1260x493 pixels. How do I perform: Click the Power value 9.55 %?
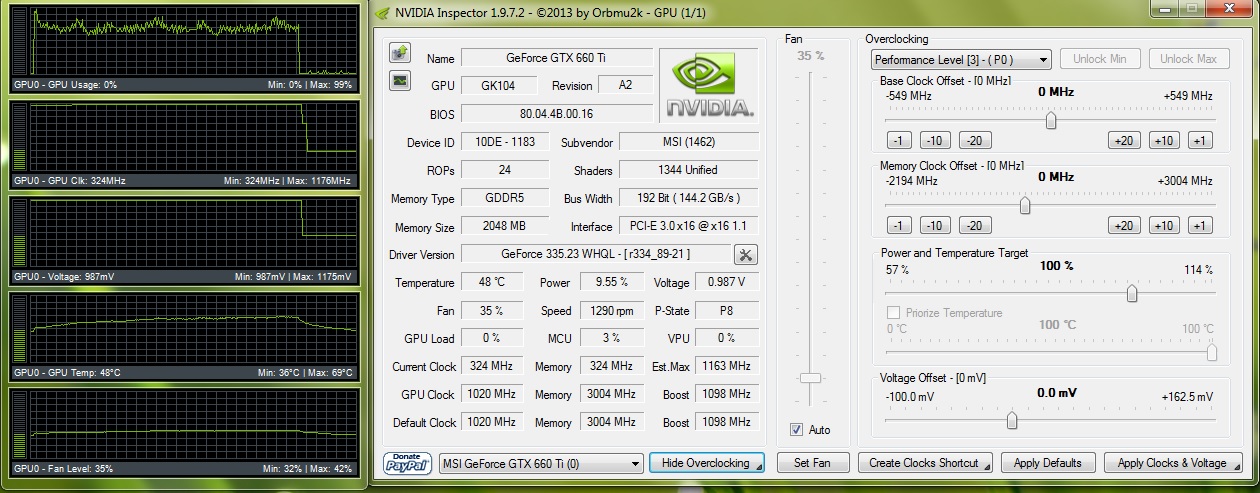point(611,282)
